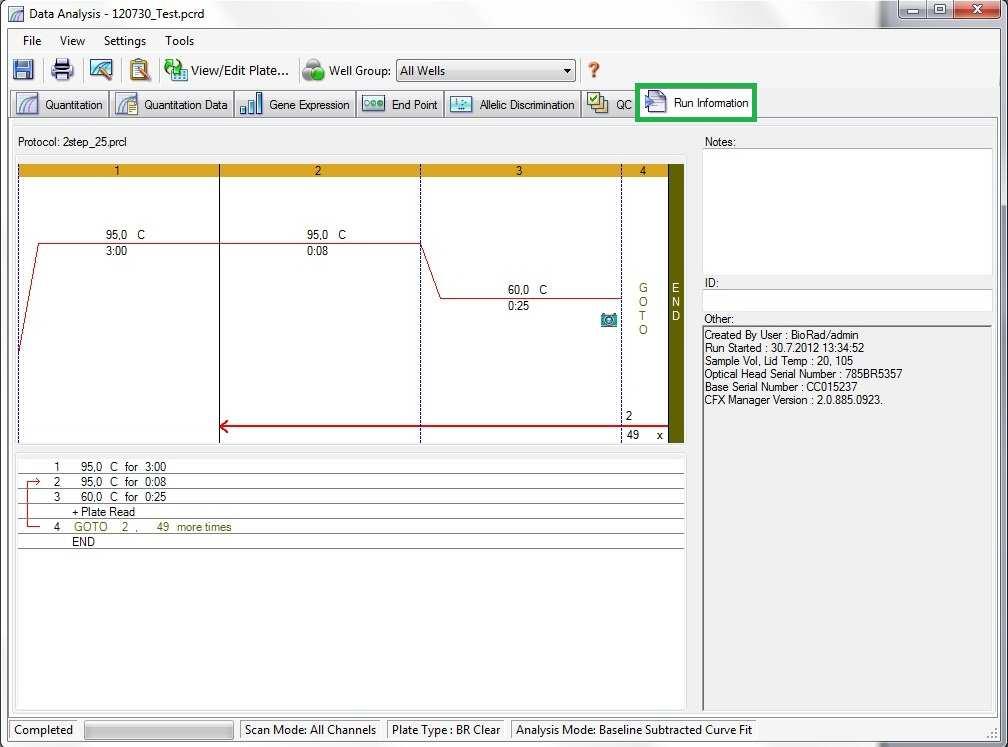Open the trace styles chart icon
Screen dimensions: 1008x747
[x=101, y=69]
